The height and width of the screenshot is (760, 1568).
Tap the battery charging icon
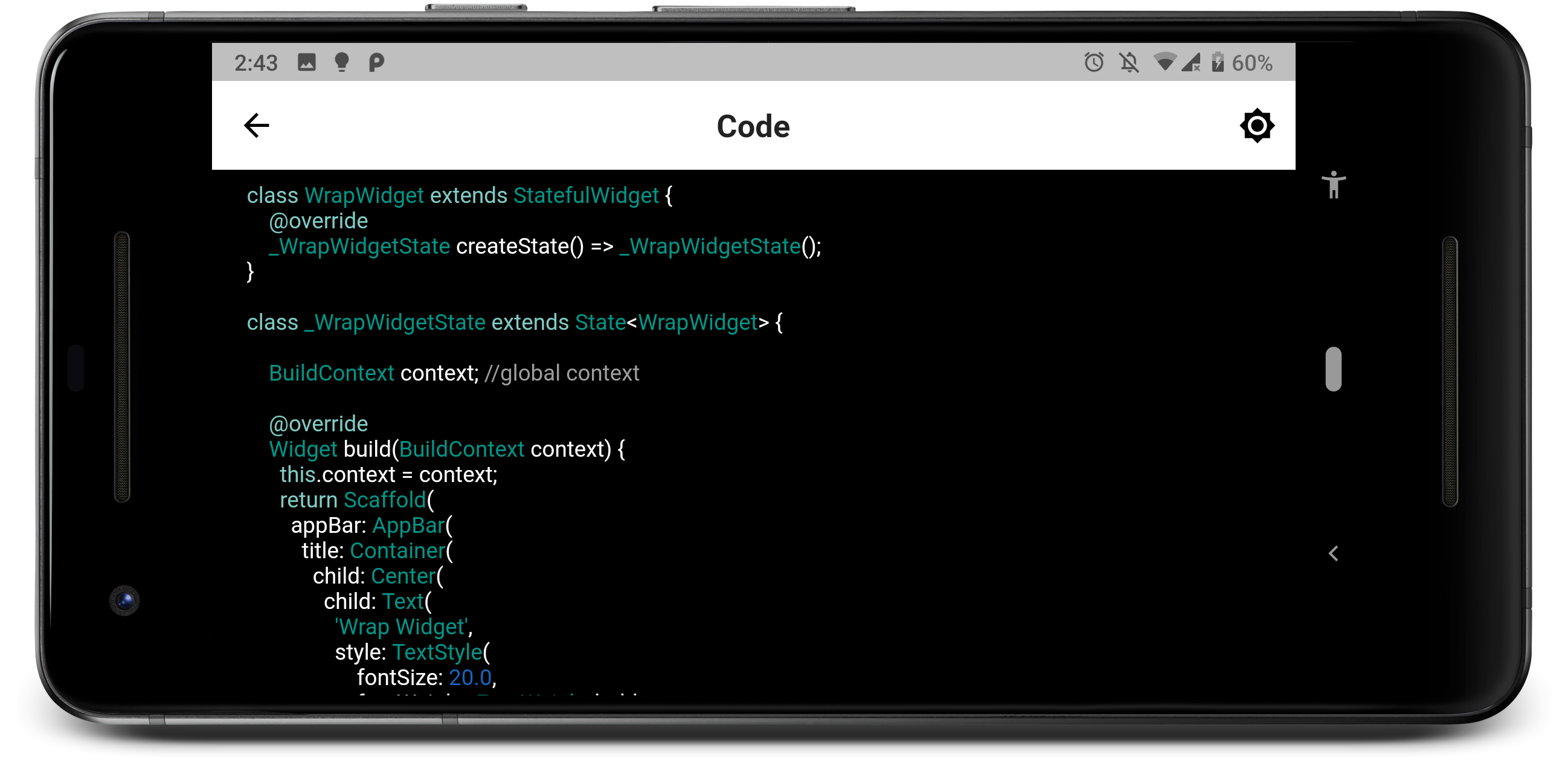click(x=1218, y=62)
